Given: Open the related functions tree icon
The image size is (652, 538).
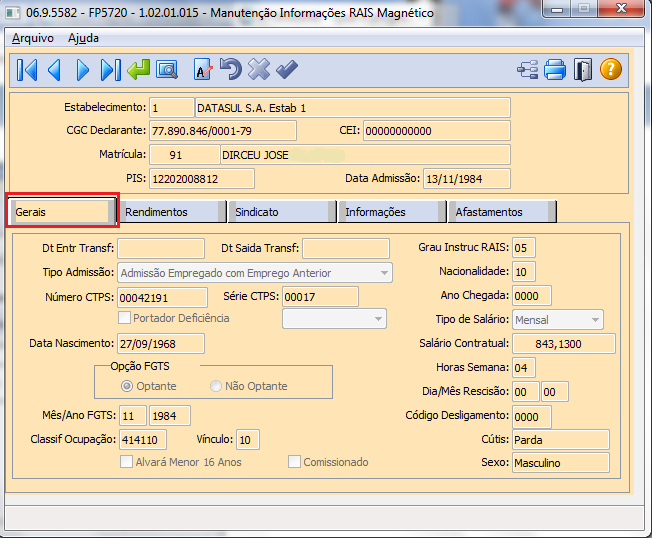Looking at the screenshot, I should 528,70.
